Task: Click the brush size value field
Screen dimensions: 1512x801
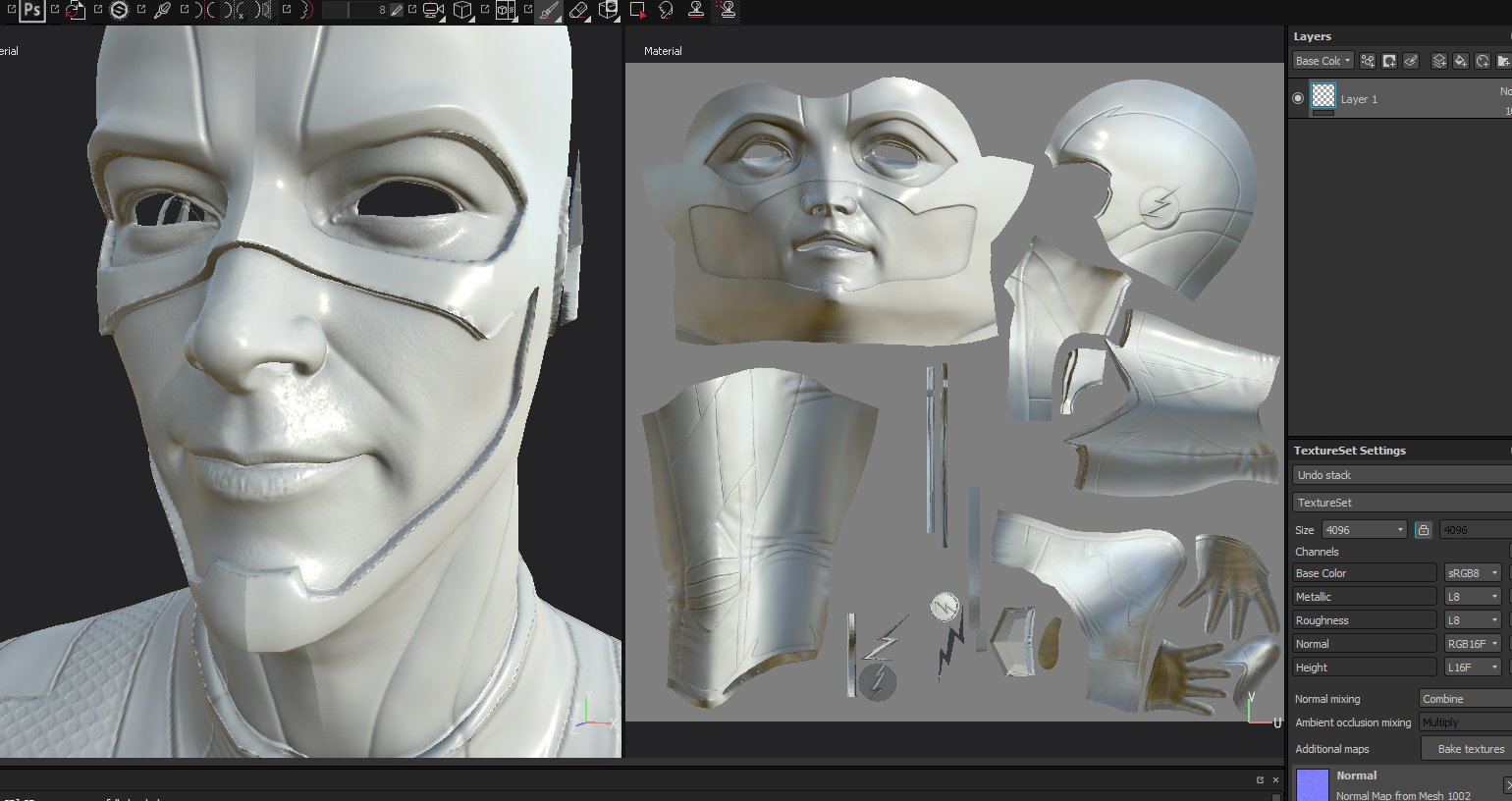Action: point(355,10)
